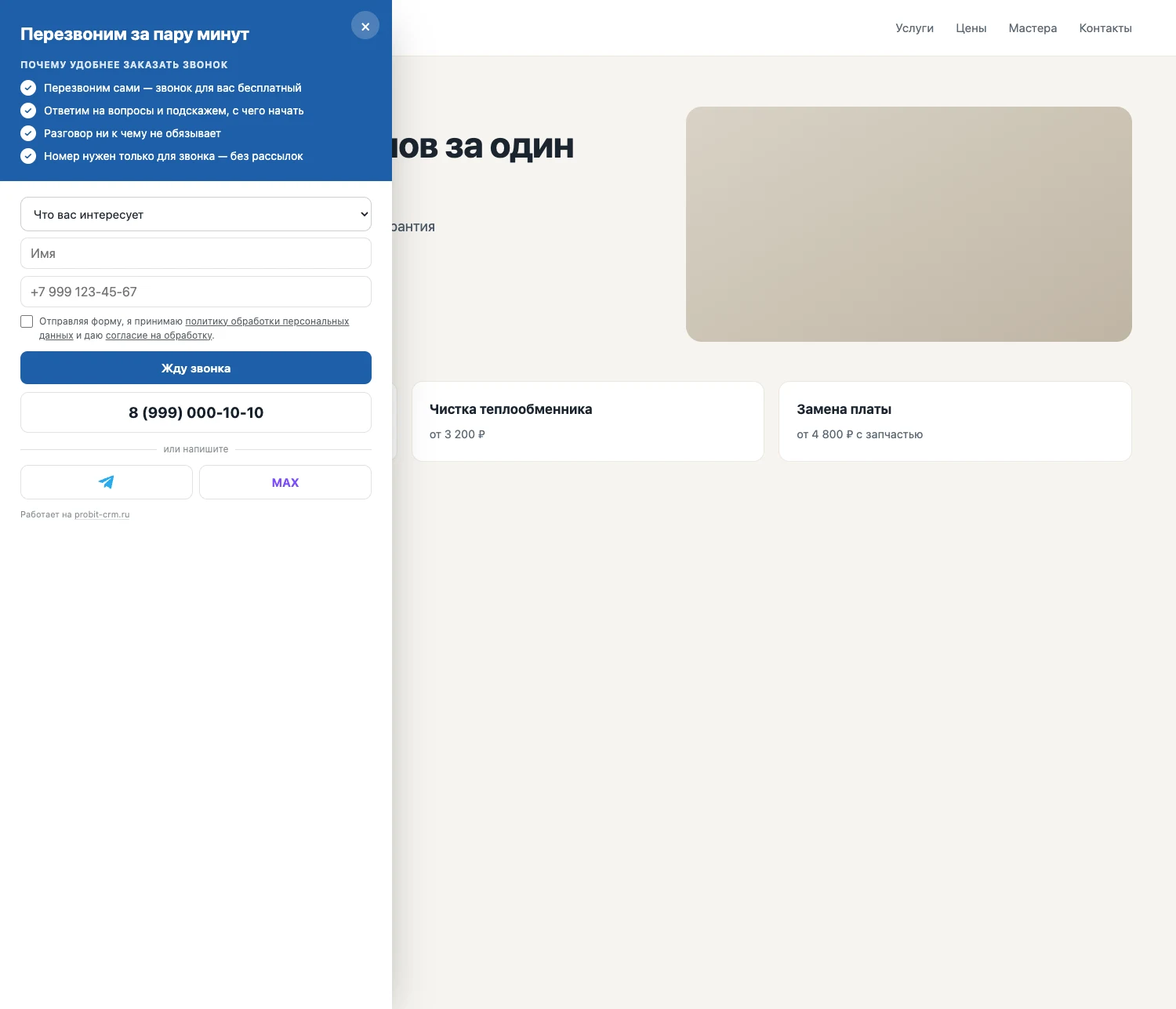Open the 'политику обработки персональных данных' link
Image resolution: width=1176 pixels, height=1009 pixels.
tap(267, 321)
